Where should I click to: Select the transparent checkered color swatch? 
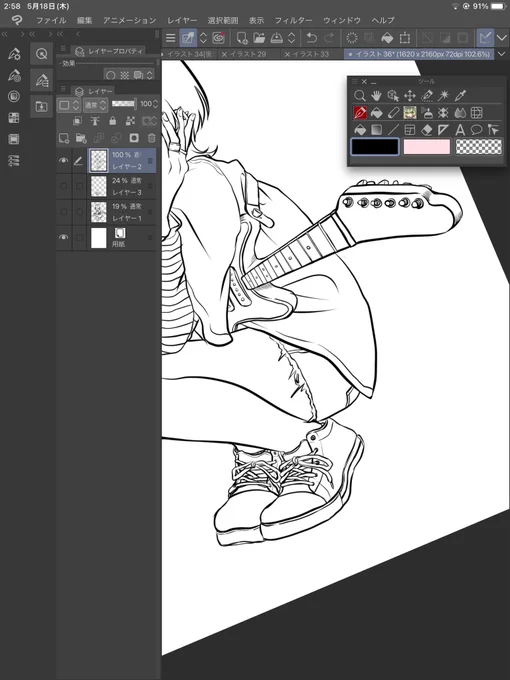point(479,147)
